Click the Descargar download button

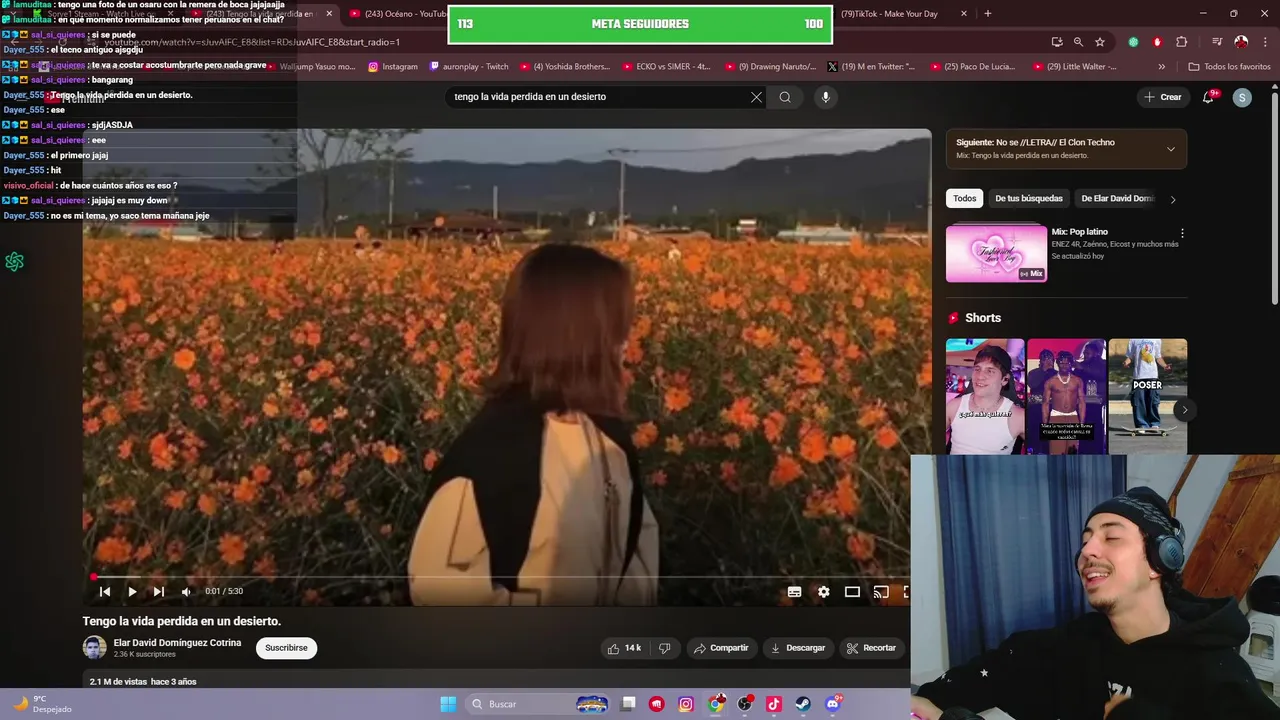[797, 648]
